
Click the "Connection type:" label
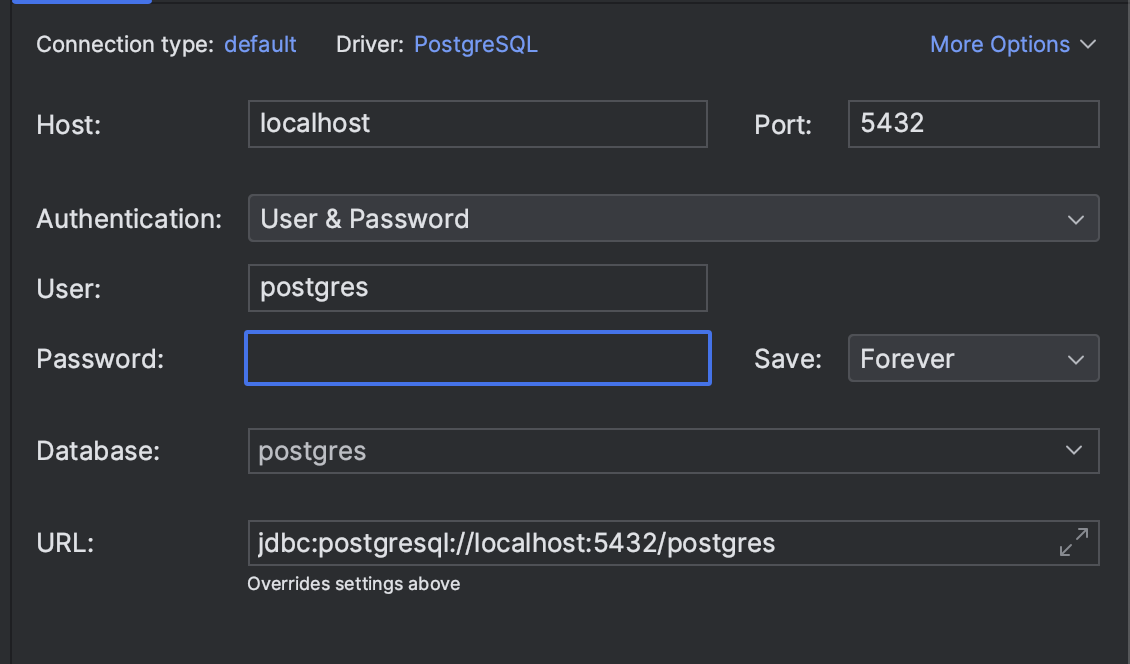coord(125,45)
